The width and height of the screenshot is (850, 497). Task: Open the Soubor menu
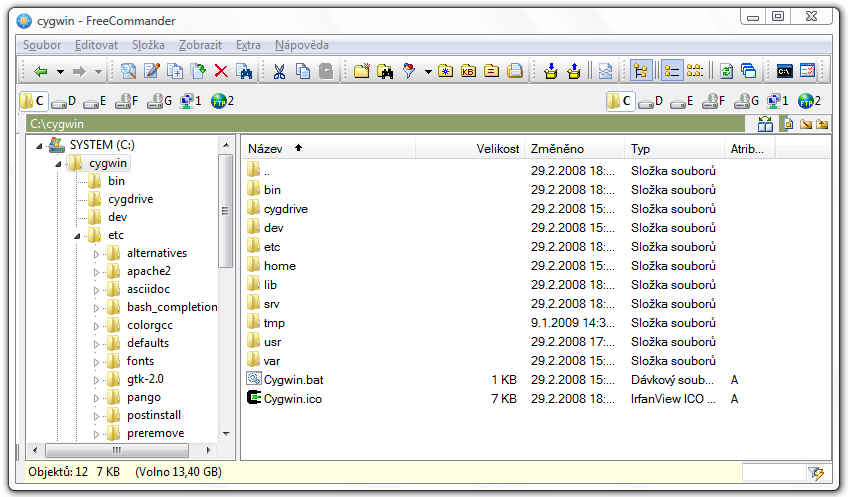coord(42,45)
